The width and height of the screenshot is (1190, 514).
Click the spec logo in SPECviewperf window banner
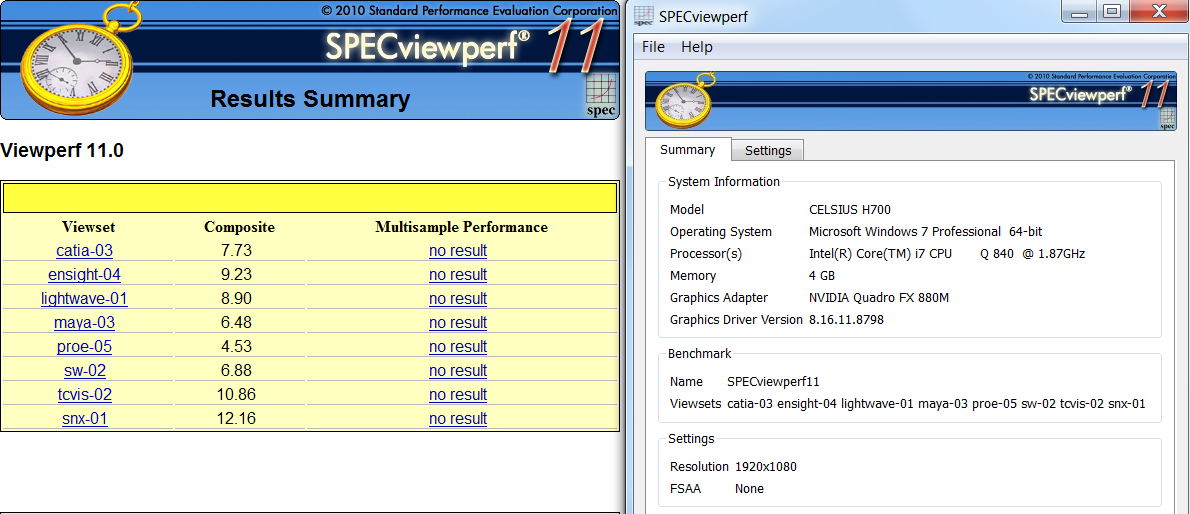1167,119
